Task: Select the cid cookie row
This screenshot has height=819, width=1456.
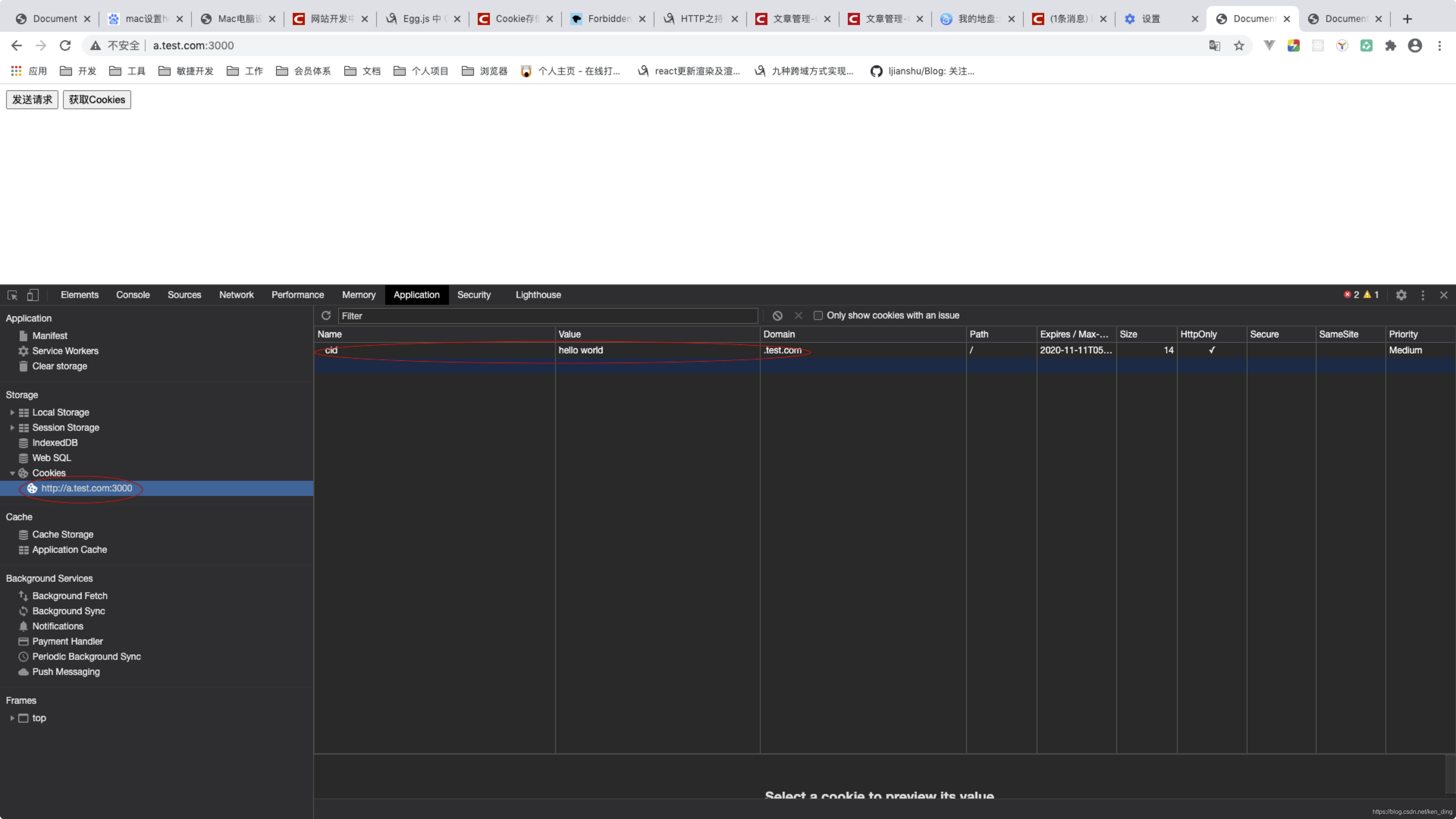Action: [435, 350]
